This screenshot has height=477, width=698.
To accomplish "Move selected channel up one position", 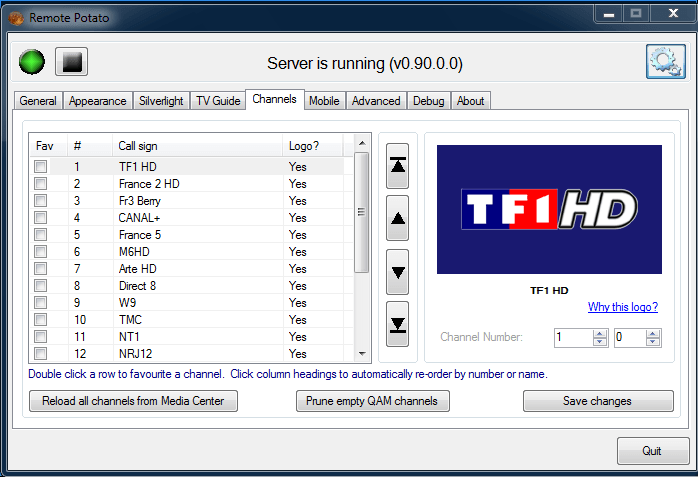I will click(x=398, y=218).
